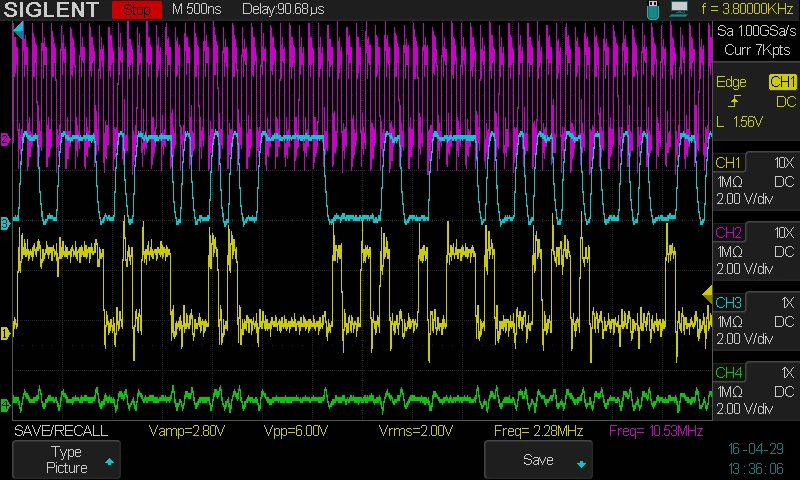
Task: Click the Edge trigger type label
Action: coord(731,82)
